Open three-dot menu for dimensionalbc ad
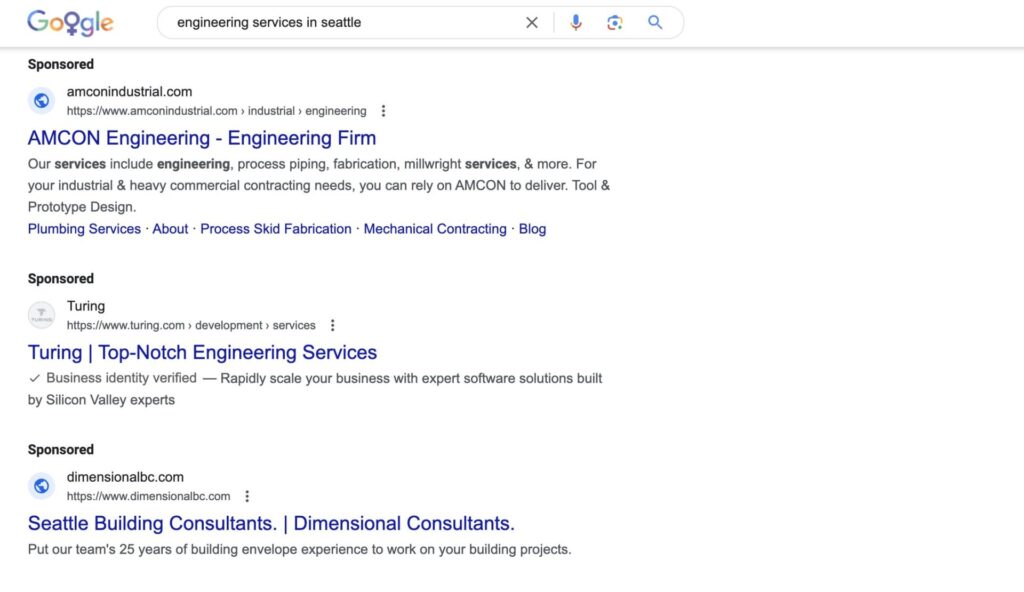Viewport: 1024px width, 592px height. 247,497
